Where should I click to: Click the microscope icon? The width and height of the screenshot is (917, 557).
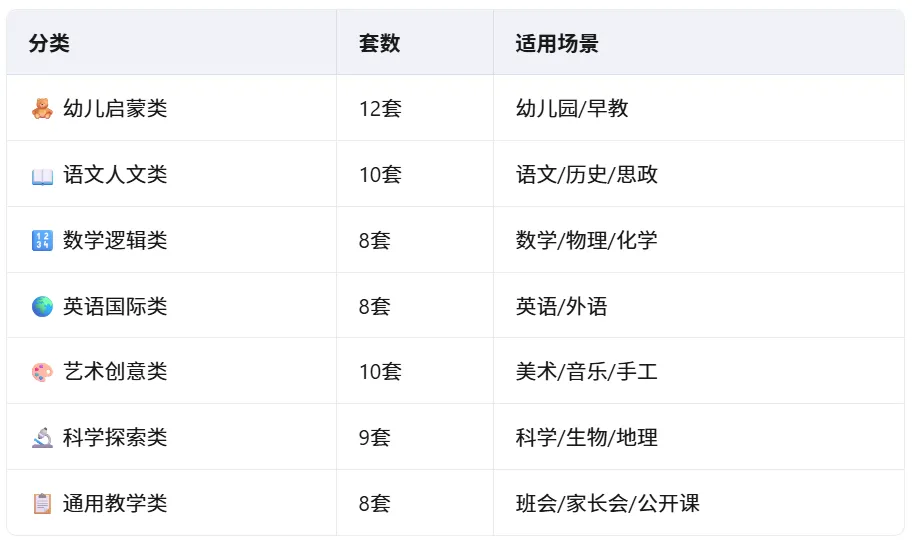(42, 438)
